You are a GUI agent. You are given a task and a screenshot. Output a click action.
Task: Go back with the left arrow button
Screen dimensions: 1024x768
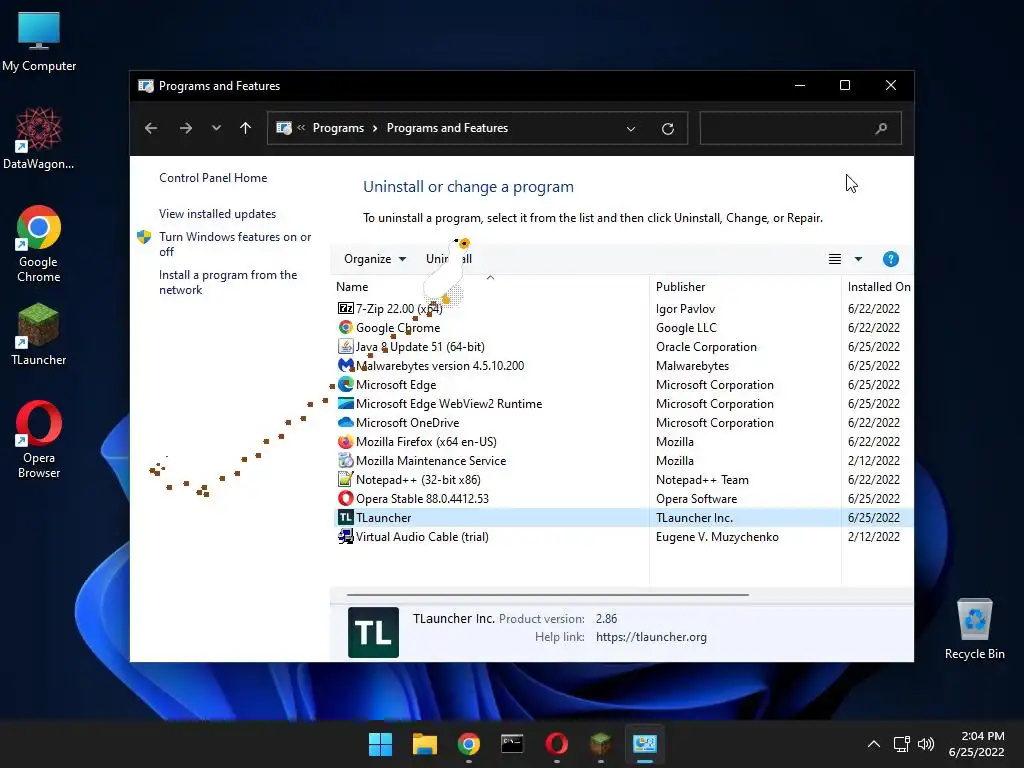click(x=151, y=128)
